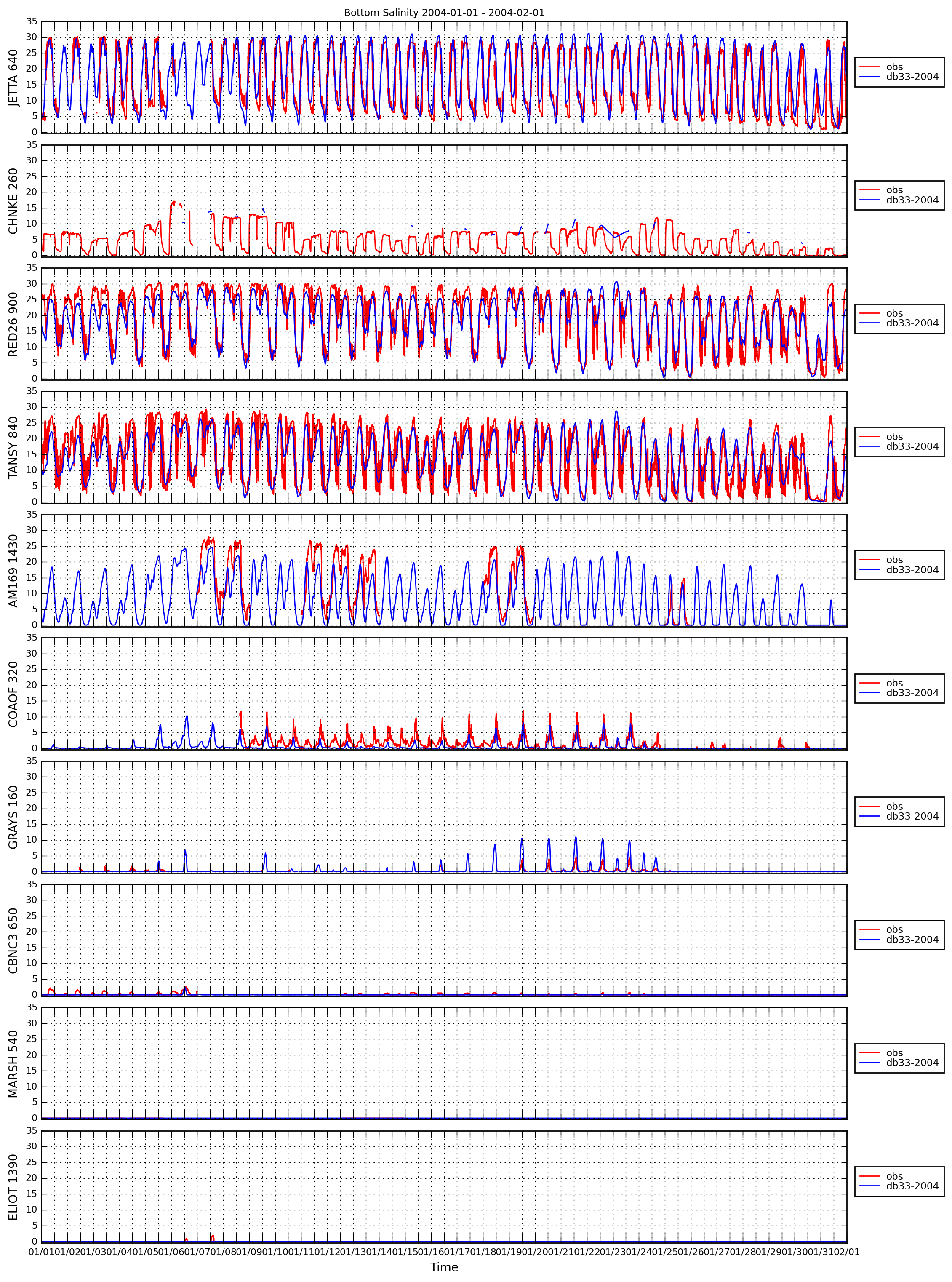The height and width of the screenshot is (1282, 952).
Task: Click the AM169 1430 y-axis label
Action: tap(13, 571)
